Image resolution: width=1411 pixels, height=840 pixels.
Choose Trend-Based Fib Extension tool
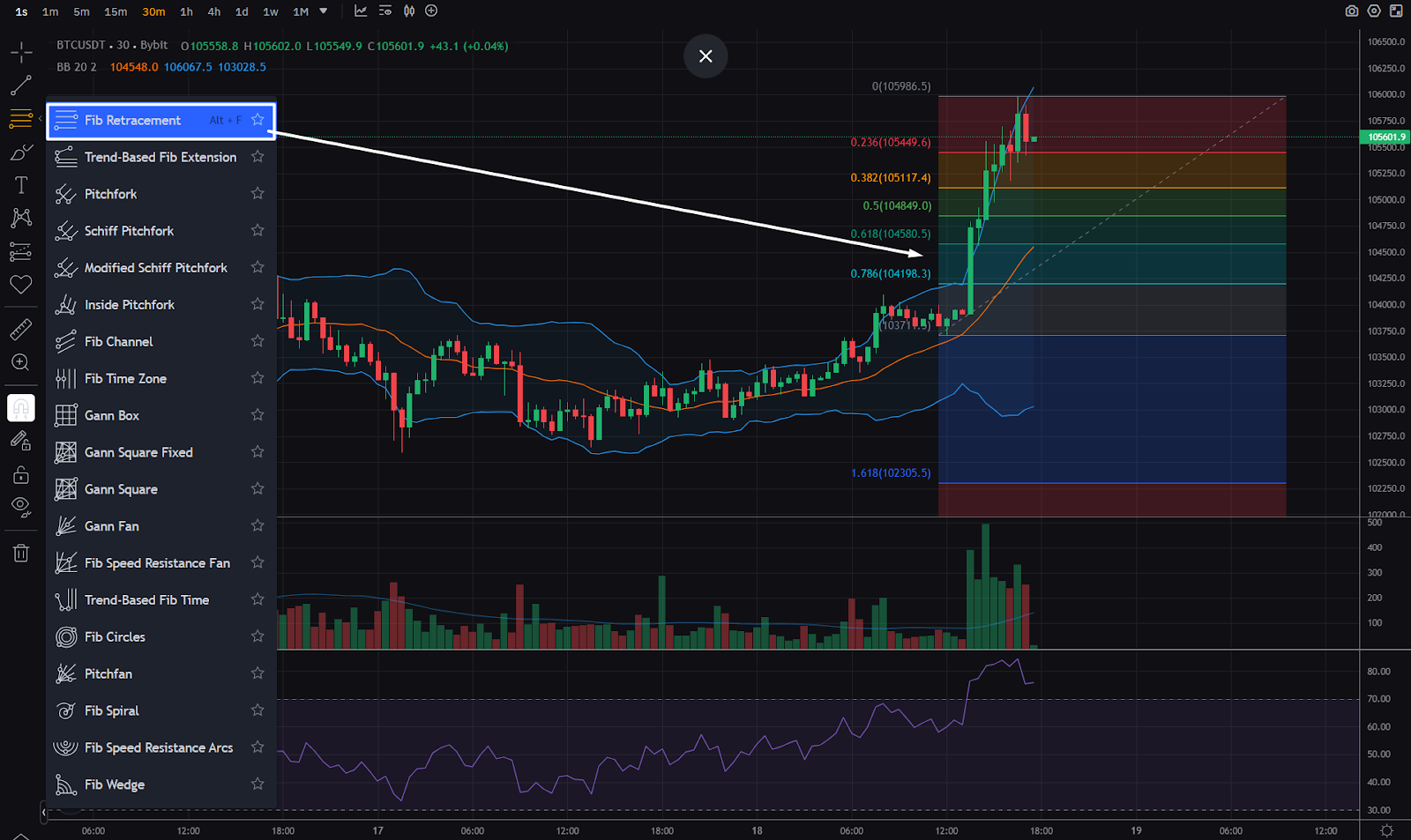point(161,158)
